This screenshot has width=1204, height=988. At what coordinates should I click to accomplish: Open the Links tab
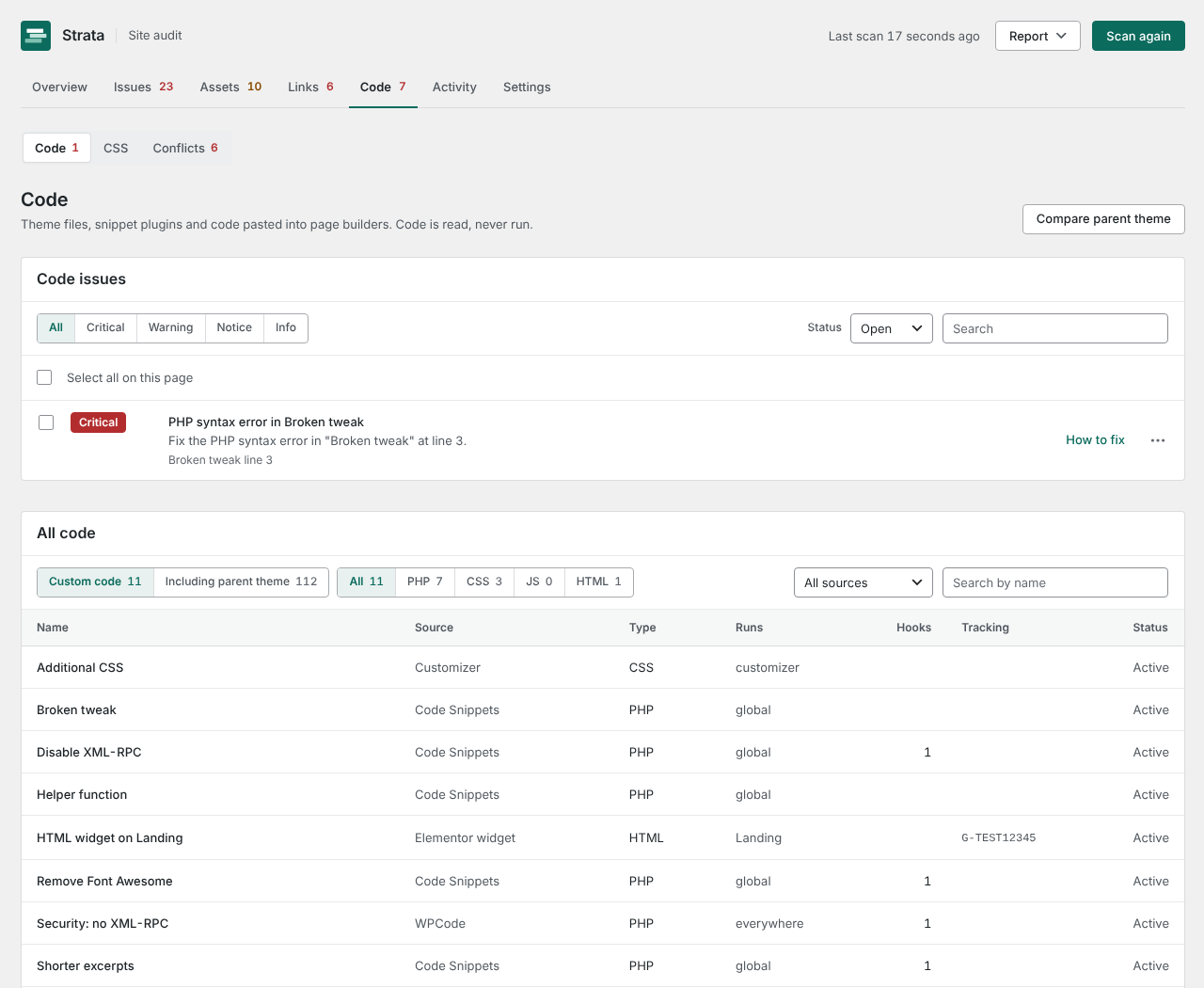(x=310, y=87)
